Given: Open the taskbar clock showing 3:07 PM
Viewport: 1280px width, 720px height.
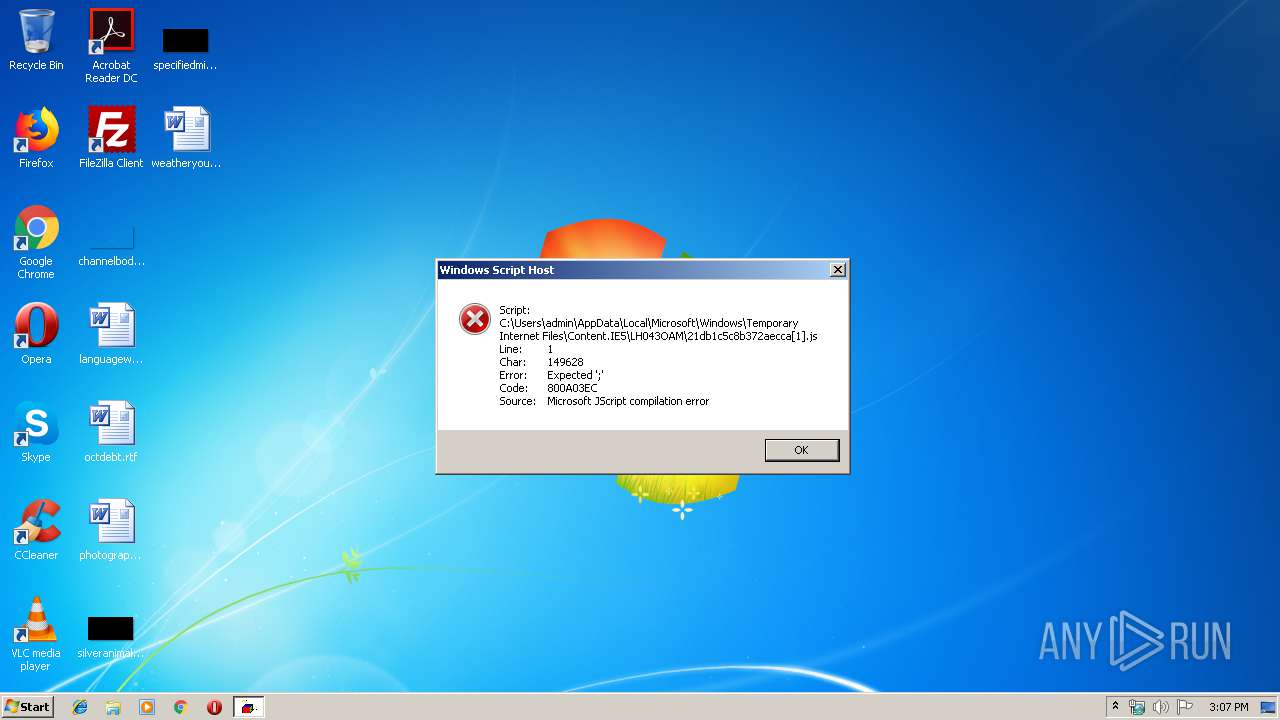Looking at the screenshot, I should [1228, 707].
